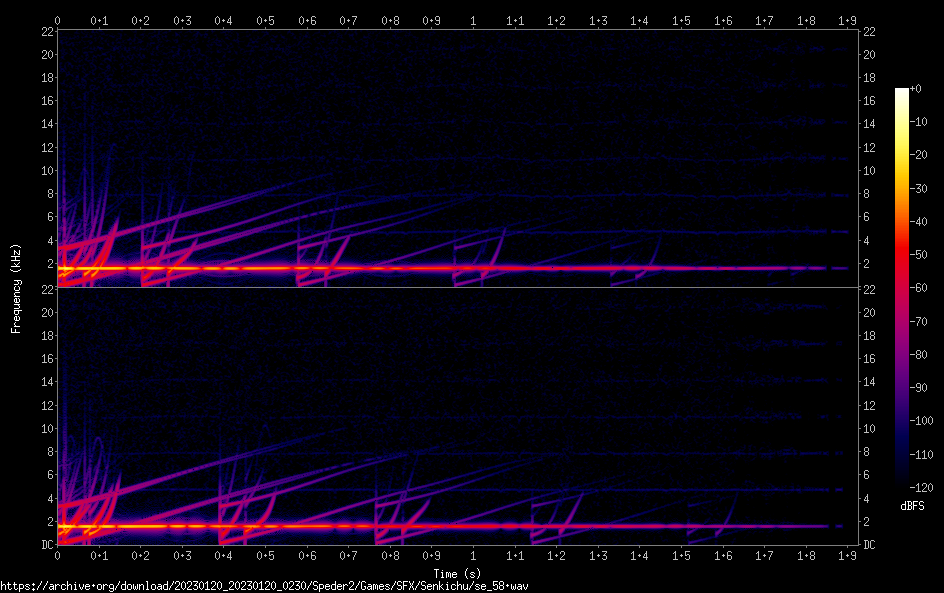Click the 16 kHz label on the lower right axis

coord(870,359)
